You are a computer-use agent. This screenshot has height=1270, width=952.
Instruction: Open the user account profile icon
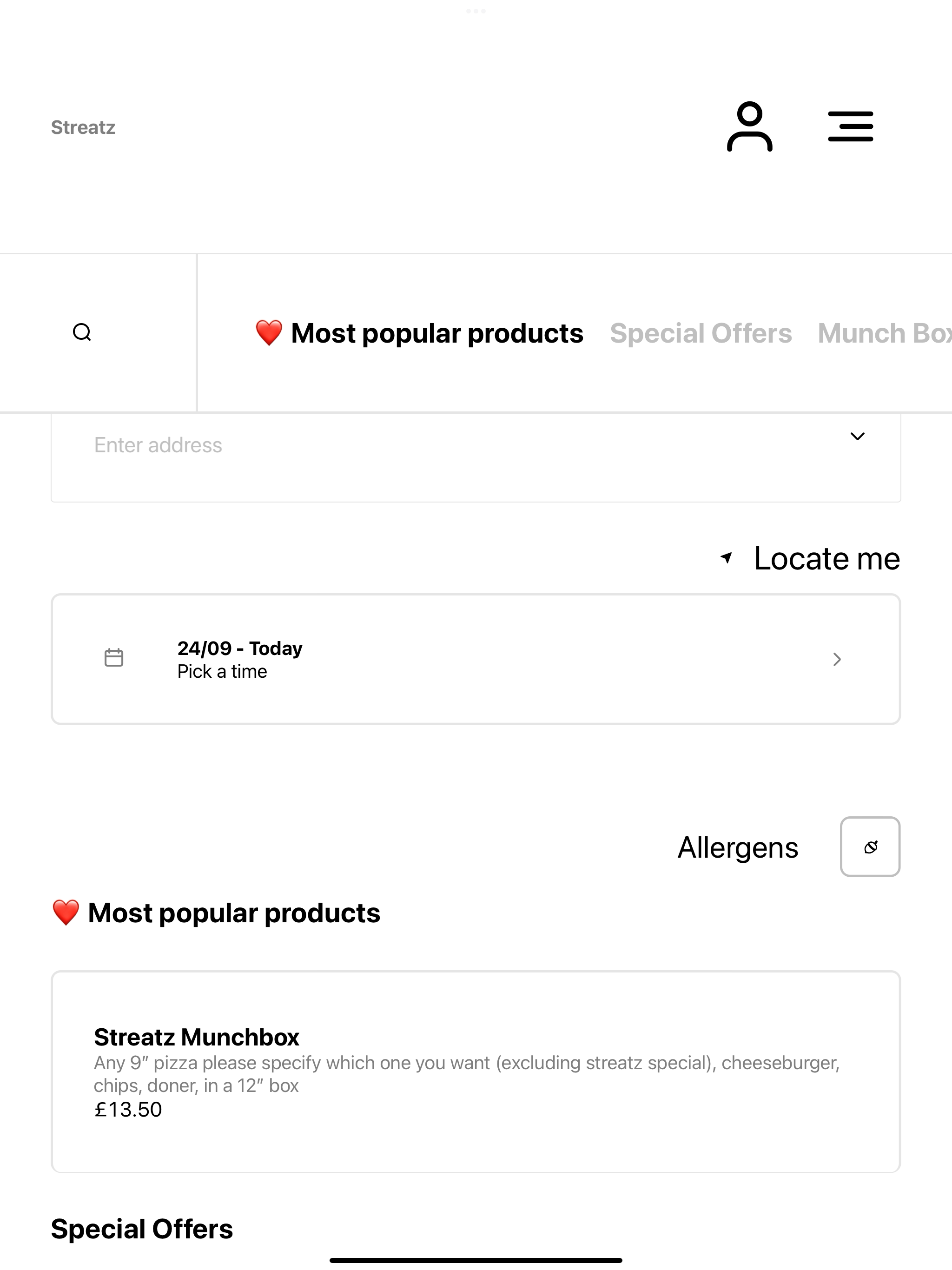pos(749,126)
